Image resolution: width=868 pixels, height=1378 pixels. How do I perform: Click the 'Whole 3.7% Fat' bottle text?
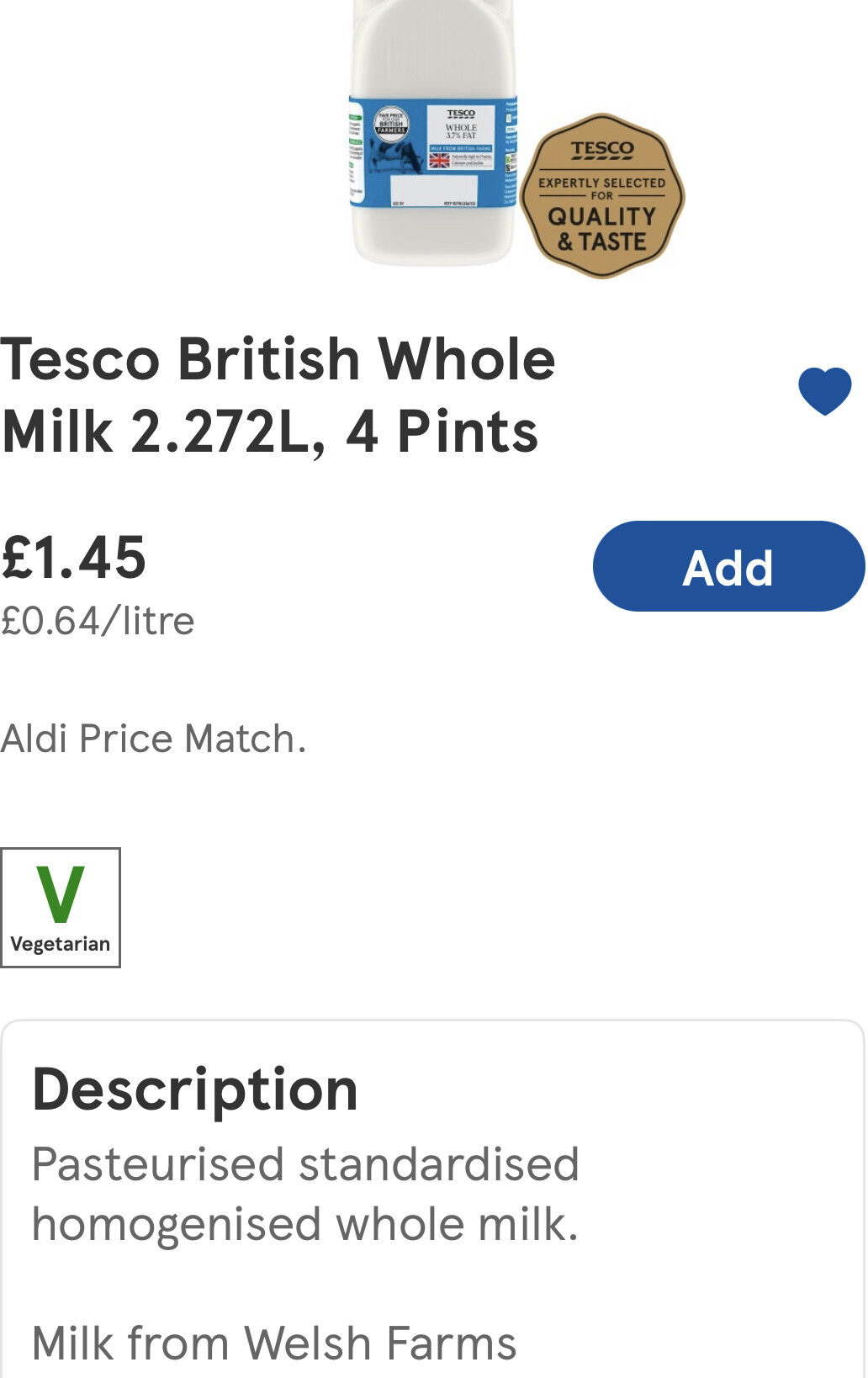pyautogui.click(x=461, y=131)
